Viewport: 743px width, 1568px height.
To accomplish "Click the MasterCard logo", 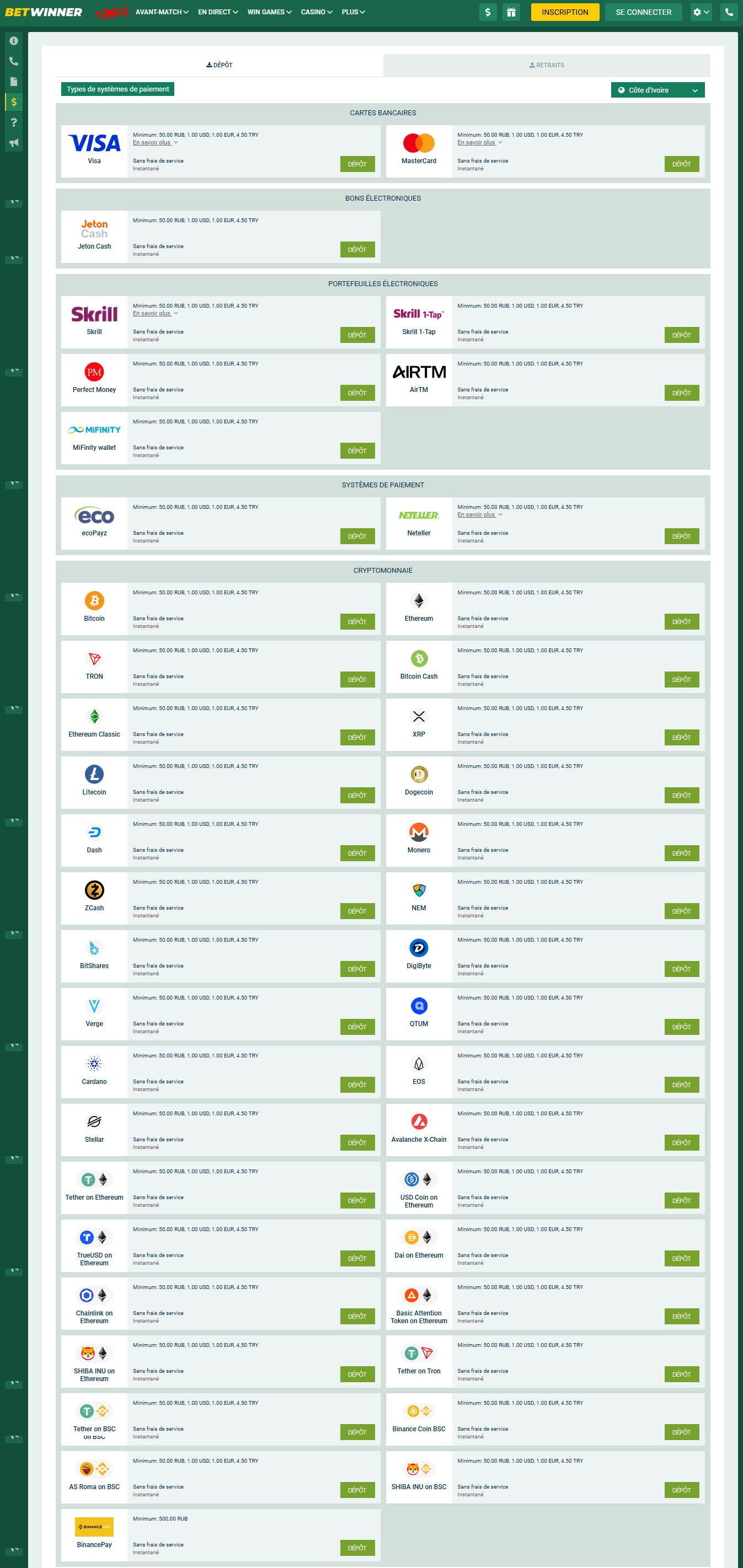I will [x=419, y=143].
